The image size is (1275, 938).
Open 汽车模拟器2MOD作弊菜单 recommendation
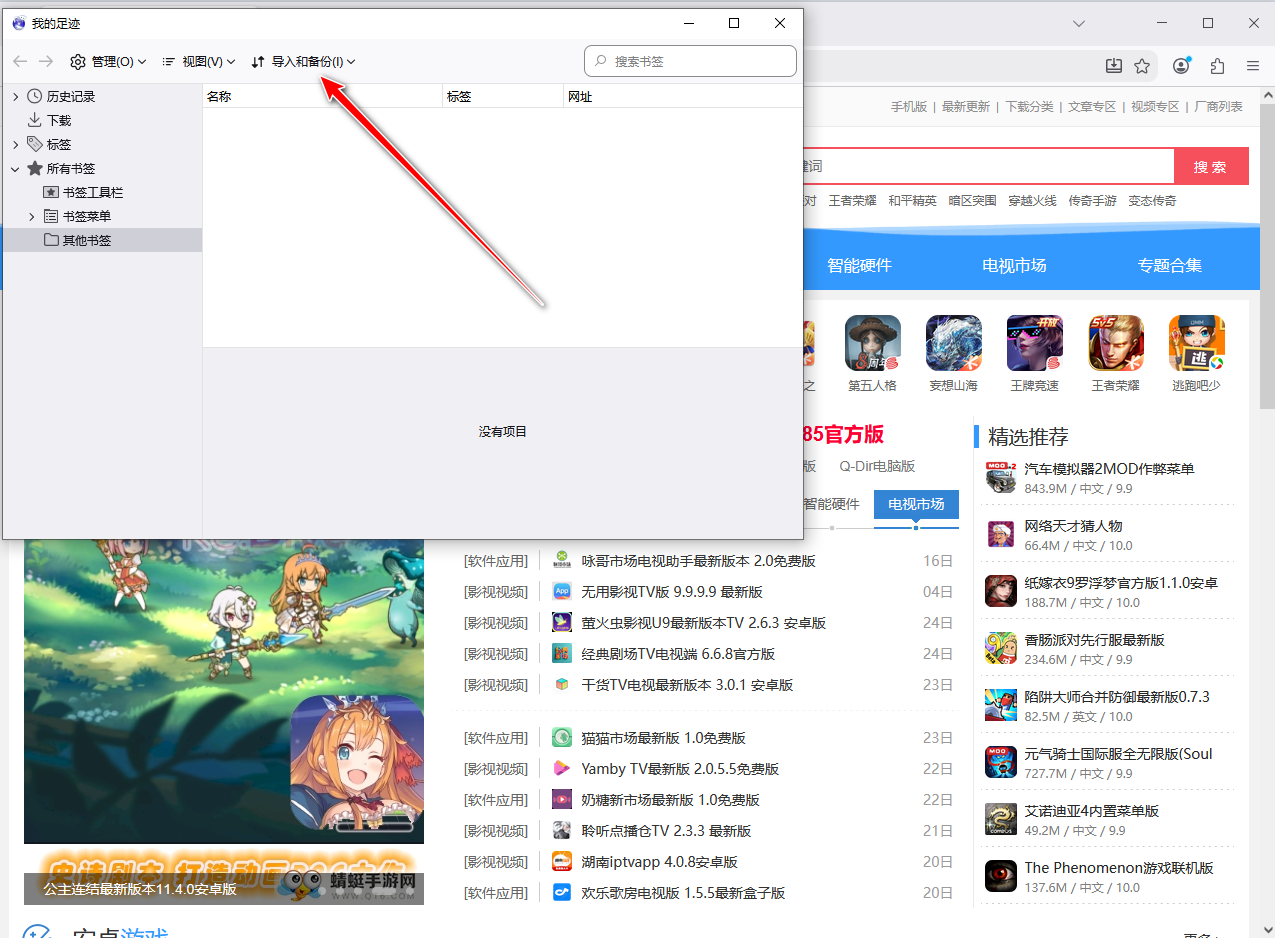coord(1109,469)
